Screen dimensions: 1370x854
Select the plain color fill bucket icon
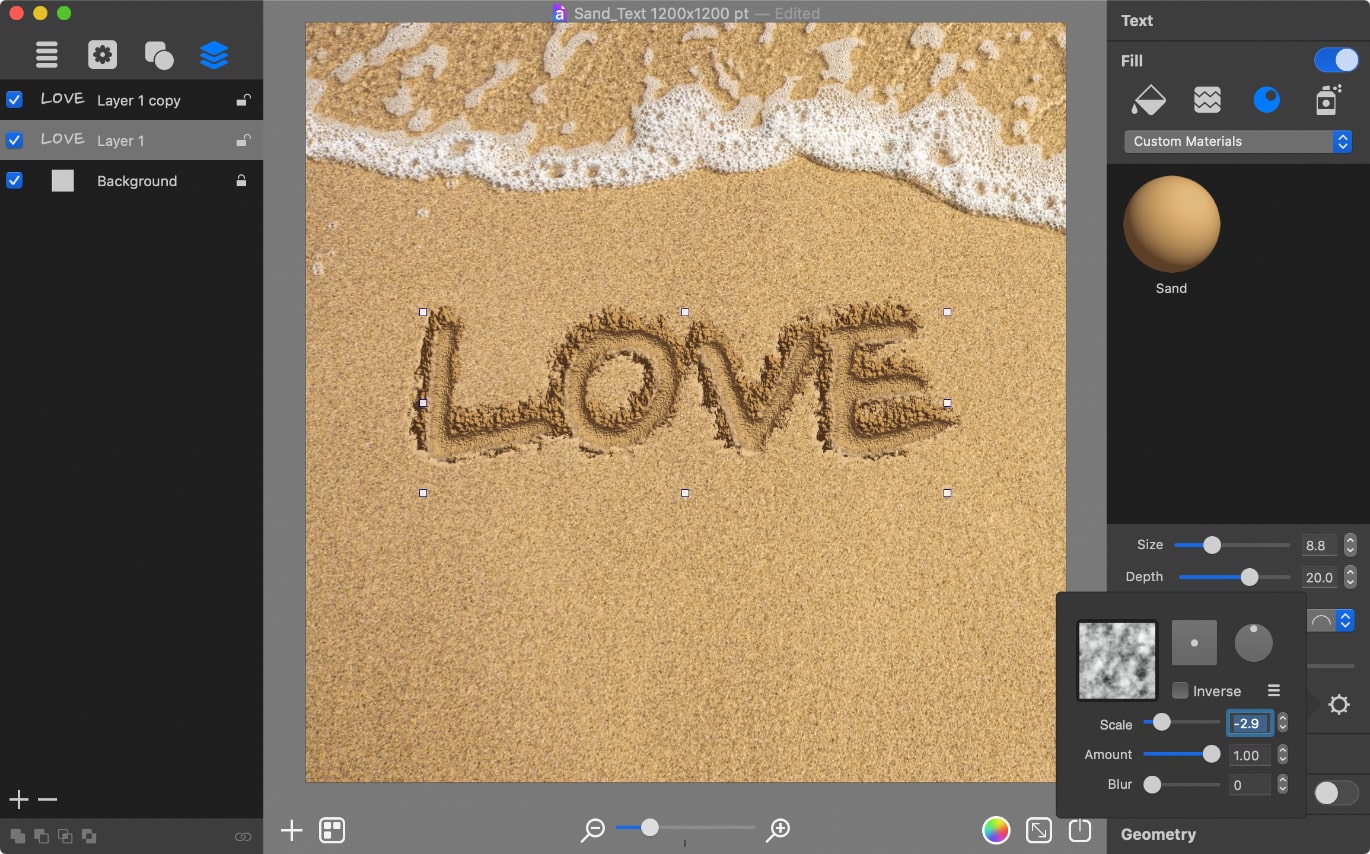[1148, 99]
